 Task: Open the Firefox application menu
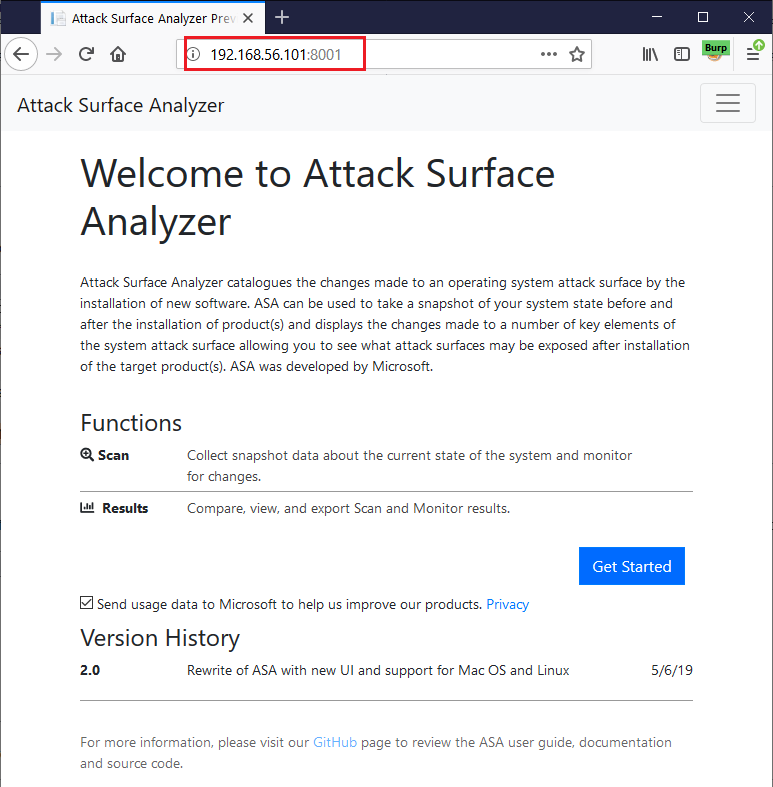click(753, 53)
